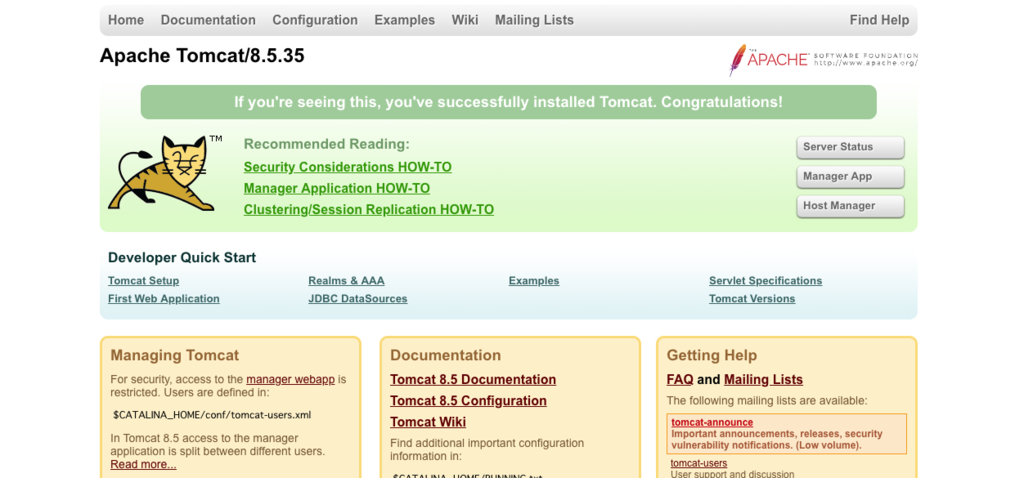Image resolution: width=1024 pixels, height=478 pixels.
Task: Open Examples in the top navigation bar
Action: click(404, 20)
